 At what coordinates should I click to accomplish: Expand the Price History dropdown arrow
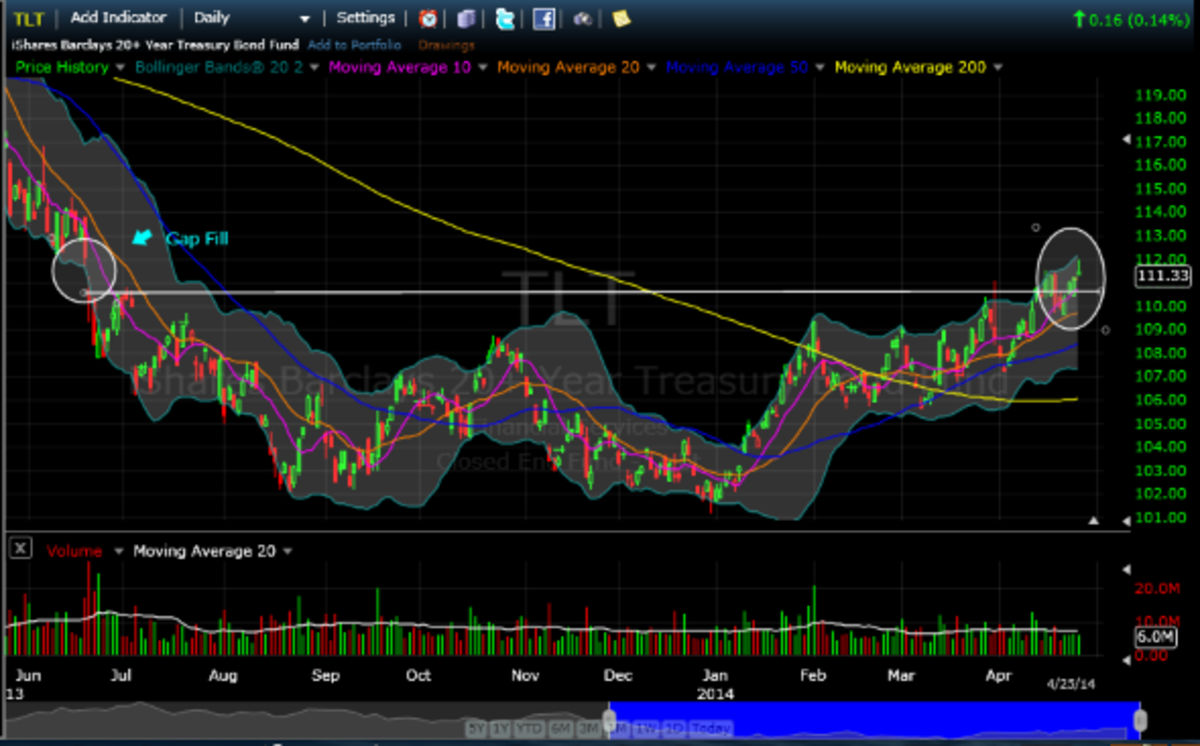(119, 68)
